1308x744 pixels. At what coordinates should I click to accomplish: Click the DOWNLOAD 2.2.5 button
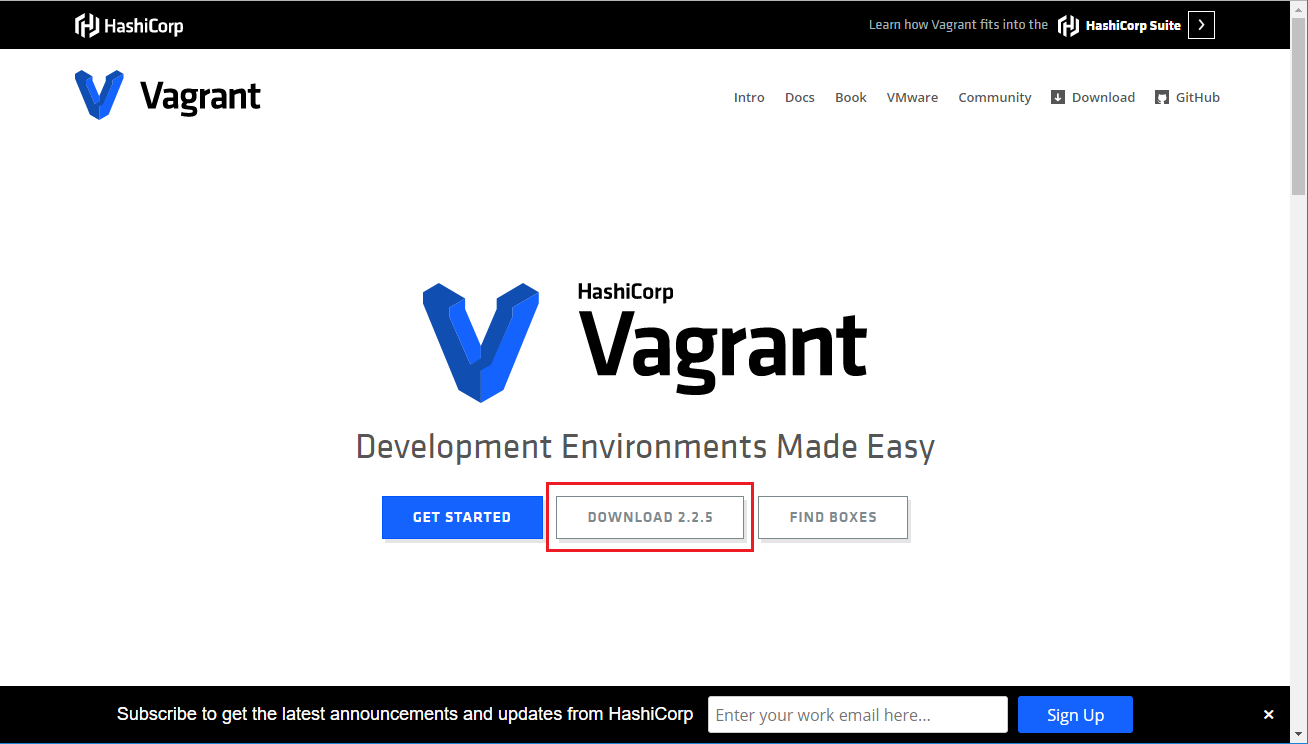[650, 517]
